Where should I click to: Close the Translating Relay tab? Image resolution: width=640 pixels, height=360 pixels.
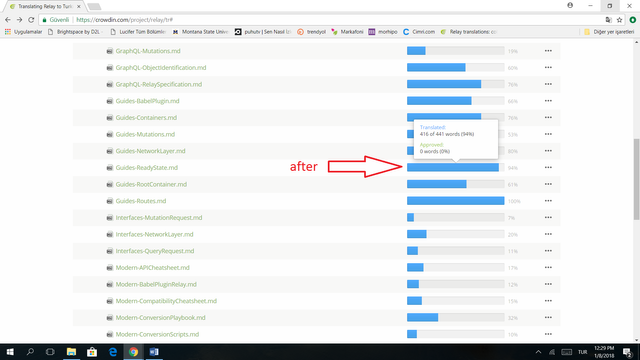click(x=79, y=7)
